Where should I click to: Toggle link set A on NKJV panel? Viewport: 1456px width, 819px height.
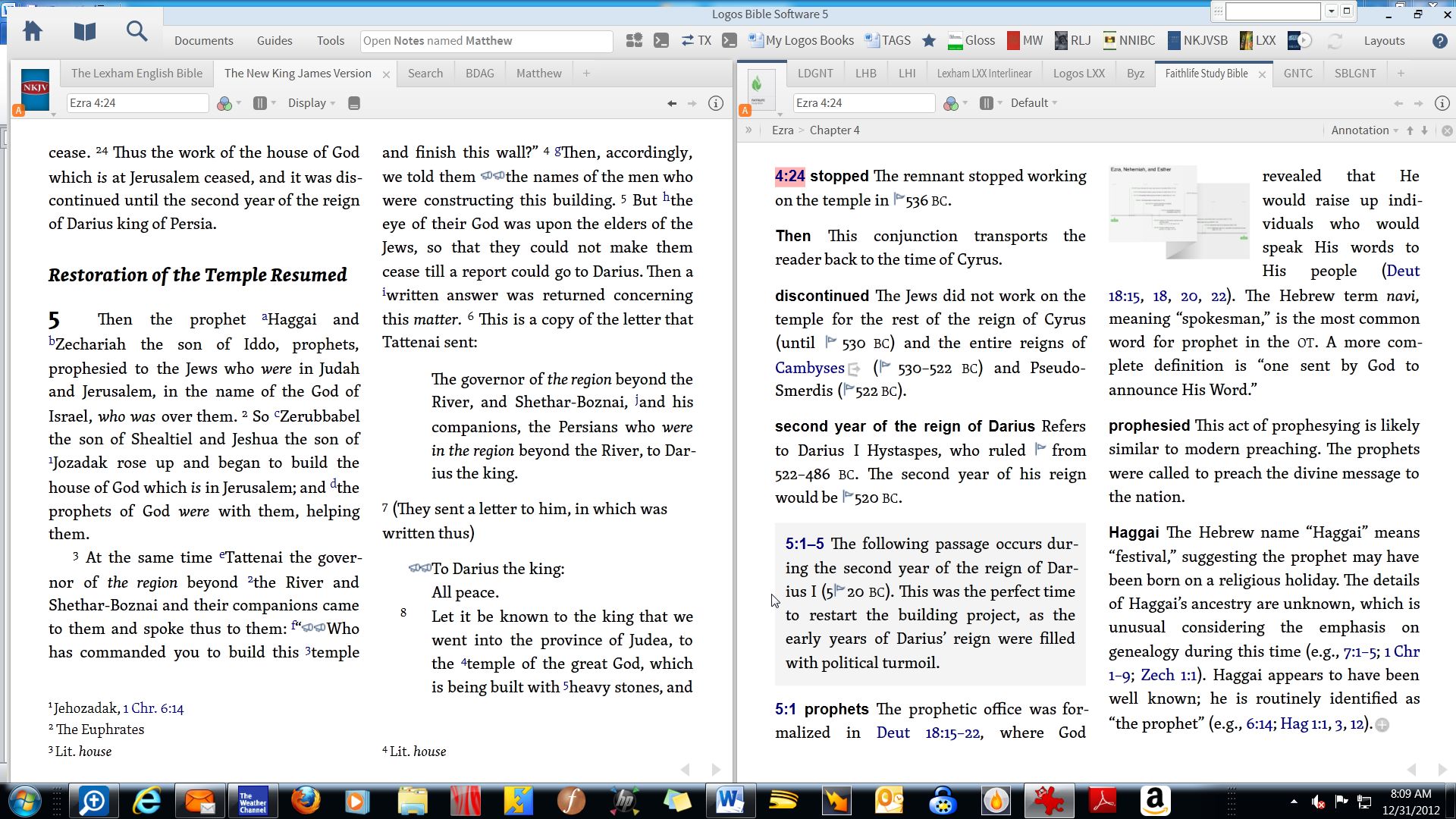pyautogui.click(x=19, y=111)
